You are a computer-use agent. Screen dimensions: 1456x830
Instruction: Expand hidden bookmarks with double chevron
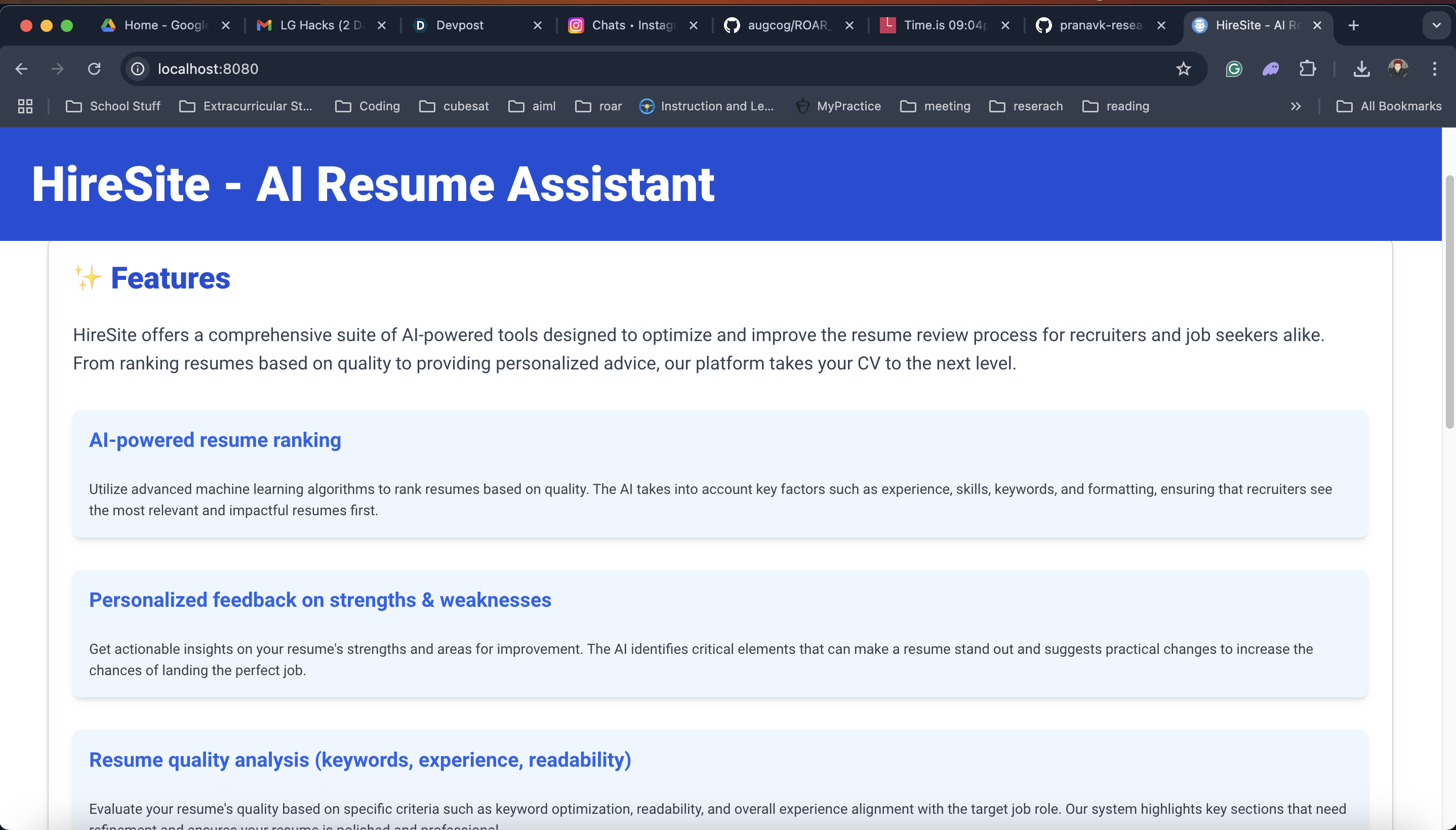coord(1296,106)
